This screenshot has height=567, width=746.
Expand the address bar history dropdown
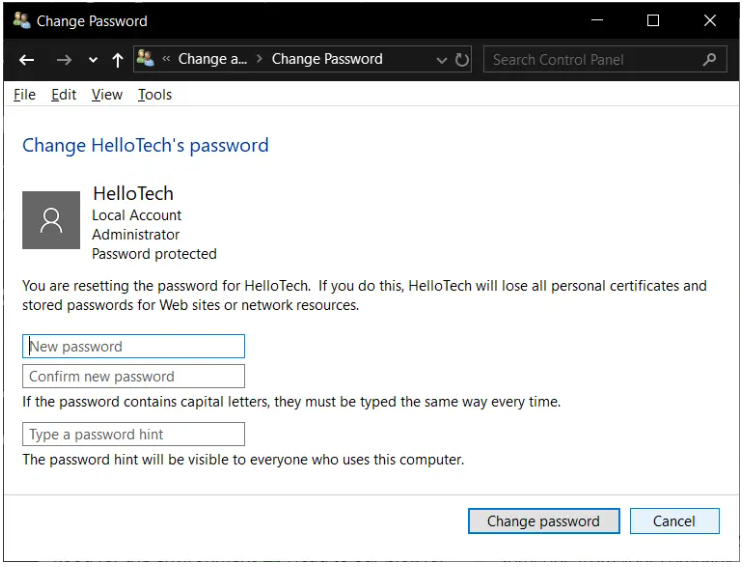click(x=442, y=60)
